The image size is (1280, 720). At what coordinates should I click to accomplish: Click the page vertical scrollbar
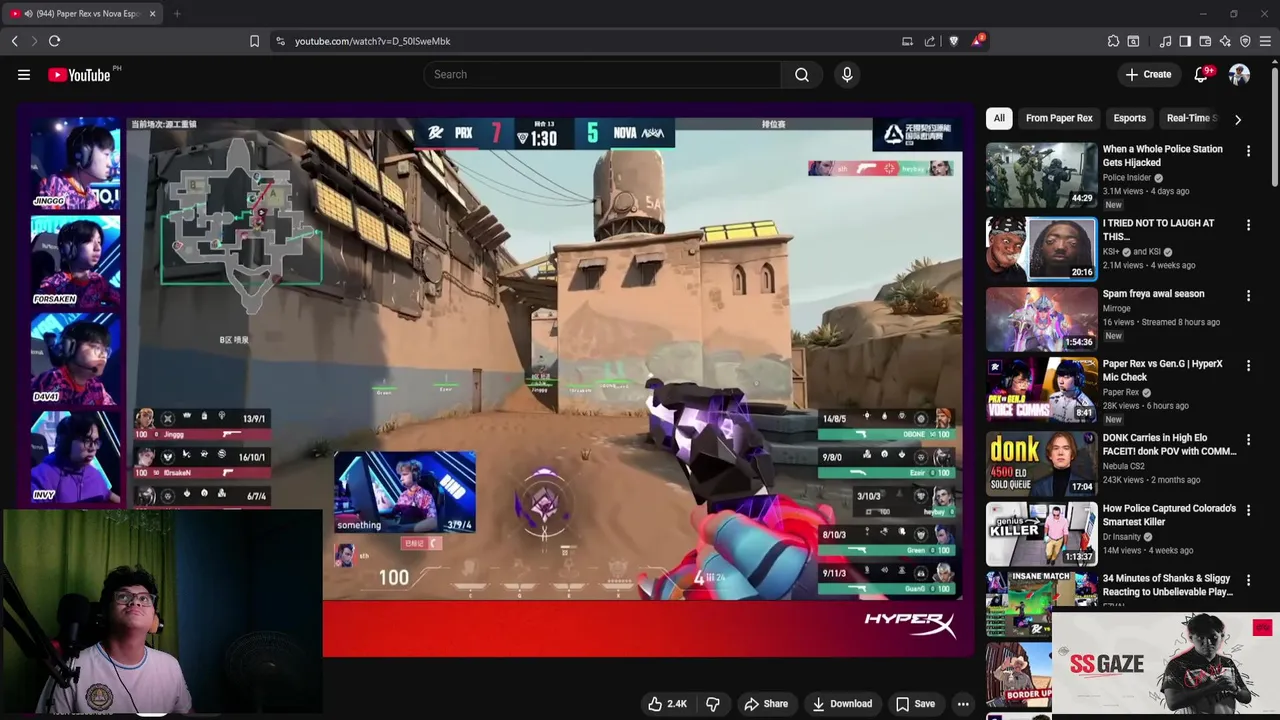click(1275, 125)
